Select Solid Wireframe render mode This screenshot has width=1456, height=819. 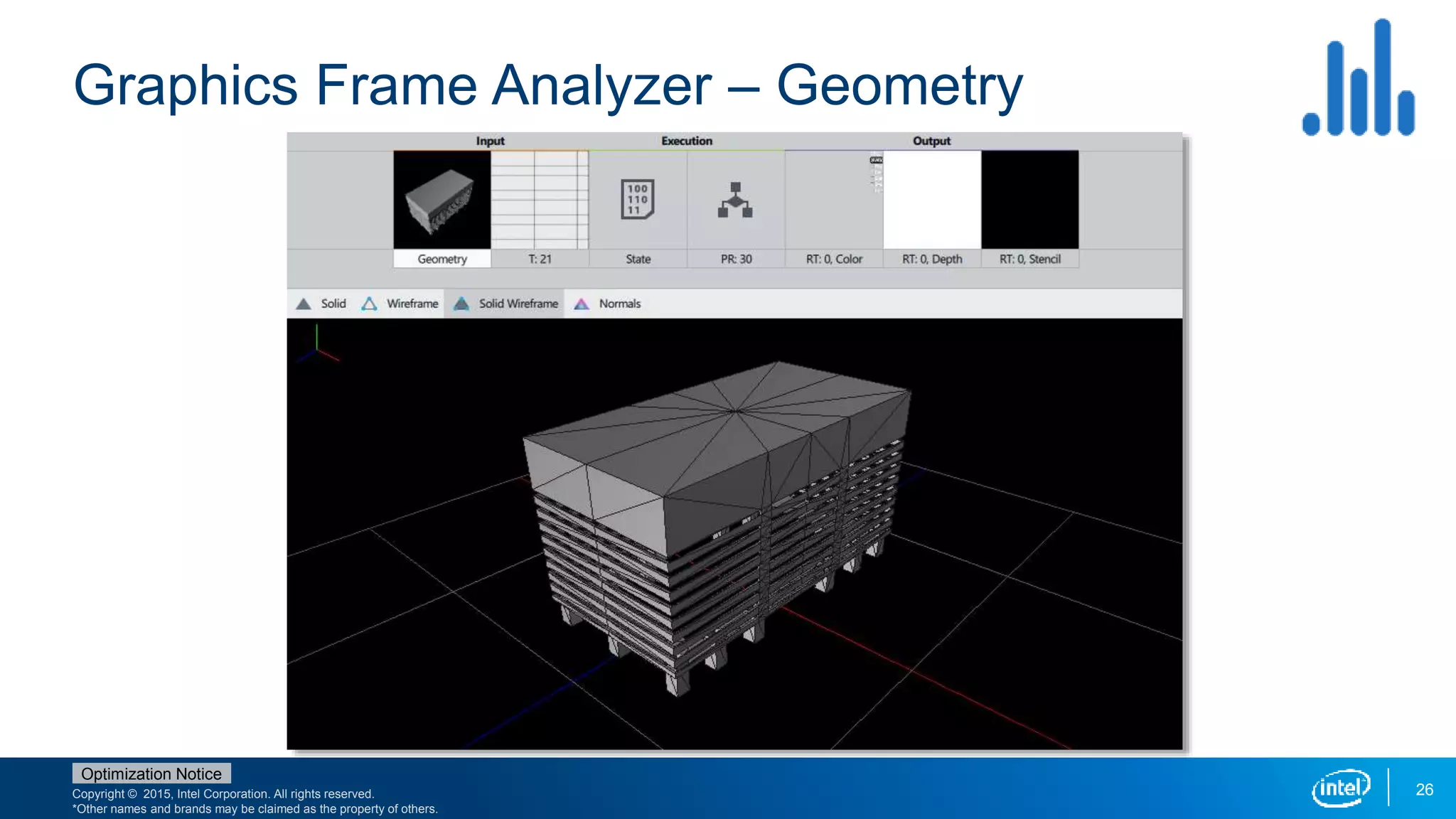[505, 304]
